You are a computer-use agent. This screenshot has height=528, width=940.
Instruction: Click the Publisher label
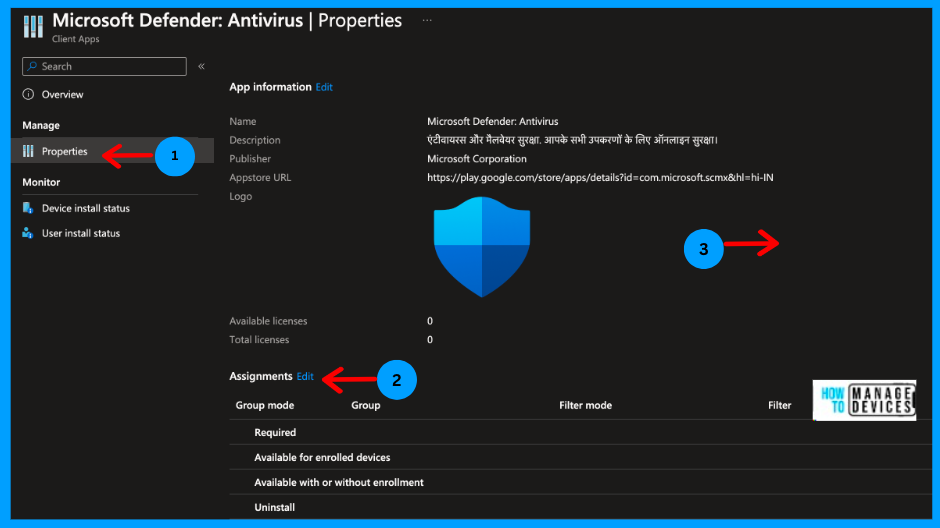click(x=250, y=159)
